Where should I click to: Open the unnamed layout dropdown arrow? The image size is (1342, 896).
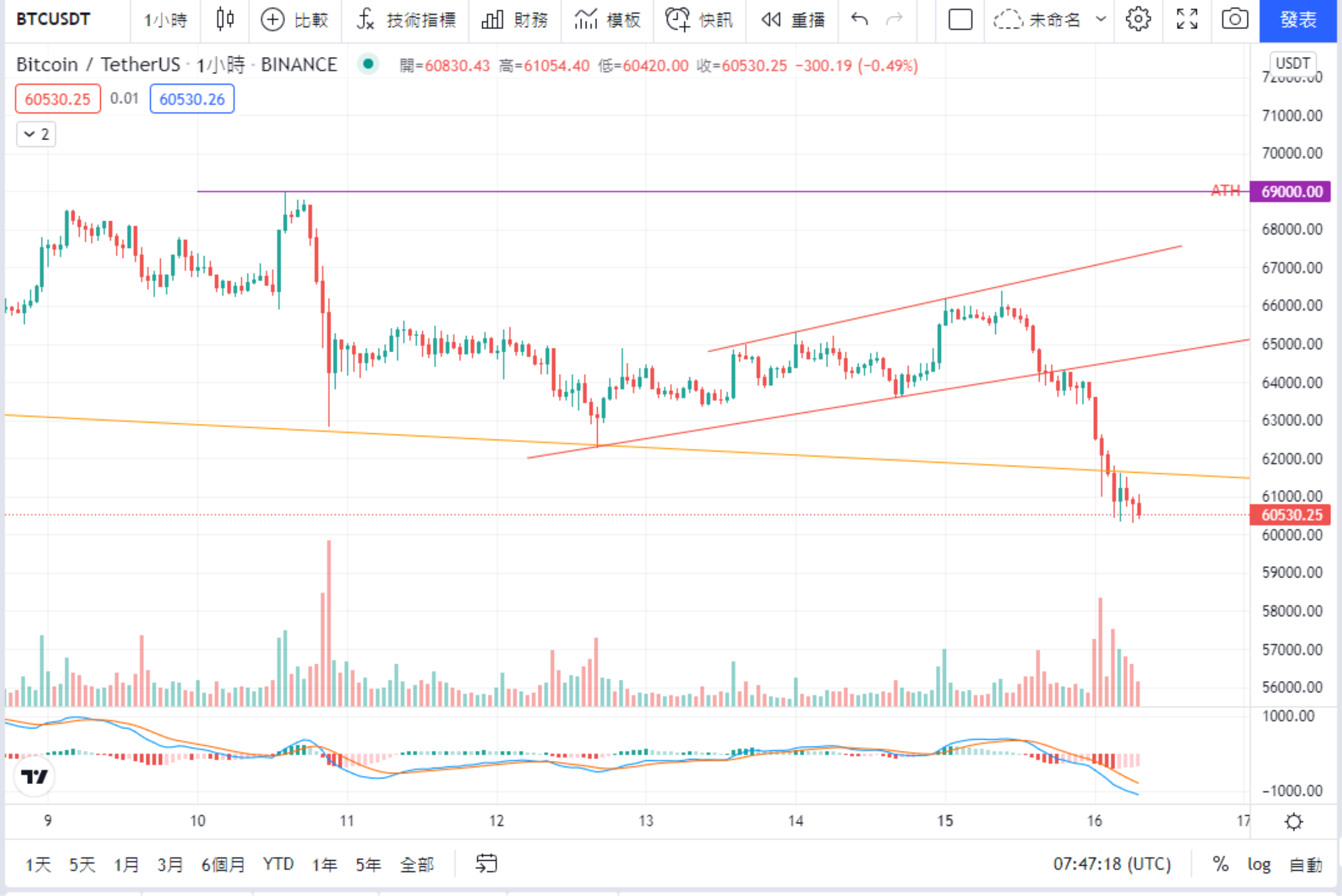(x=1100, y=20)
